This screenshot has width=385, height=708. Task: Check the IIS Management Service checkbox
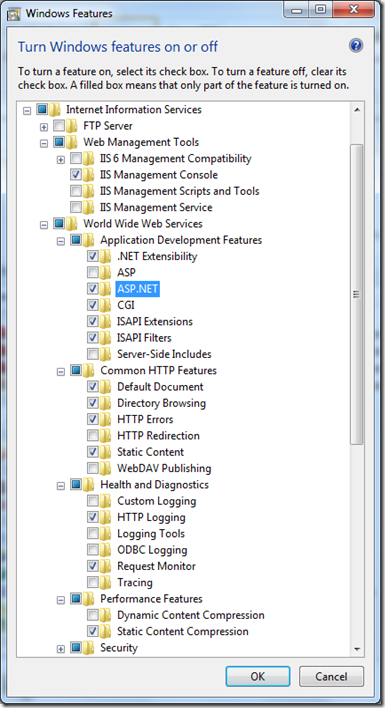[76, 207]
